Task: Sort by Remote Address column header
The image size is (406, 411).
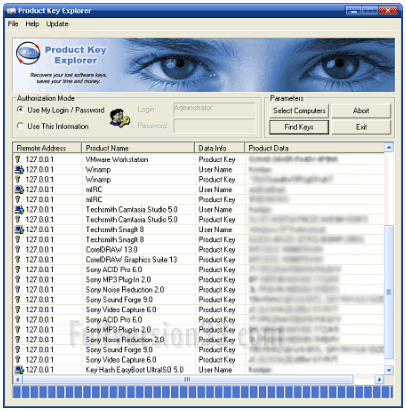Action: (x=47, y=148)
